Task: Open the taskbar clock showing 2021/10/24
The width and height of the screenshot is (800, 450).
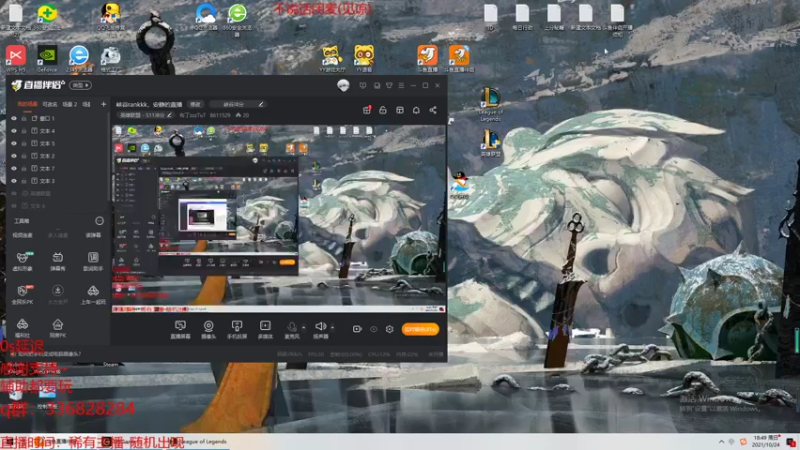Action: click(766, 442)
